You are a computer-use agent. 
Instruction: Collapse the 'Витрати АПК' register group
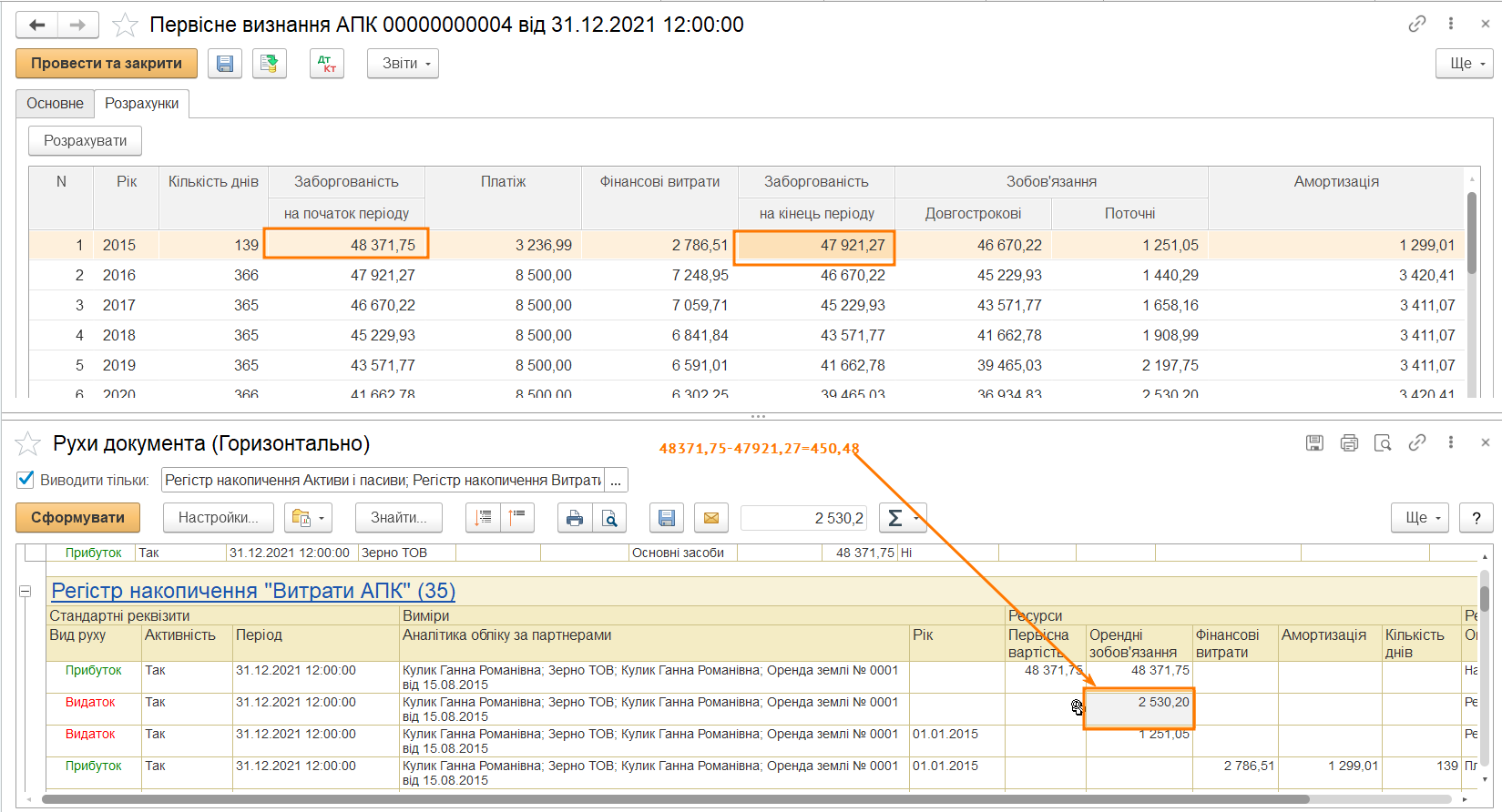[26, 592]
